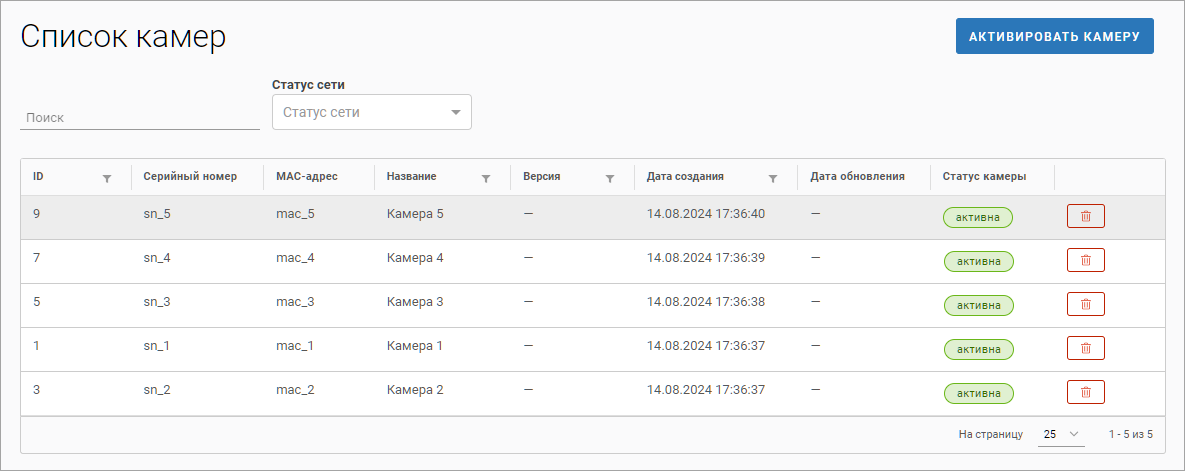This screenshot has height=471, width=1185.
Task: Click the Статус камеры column header
Action: (x=984, y=177)
